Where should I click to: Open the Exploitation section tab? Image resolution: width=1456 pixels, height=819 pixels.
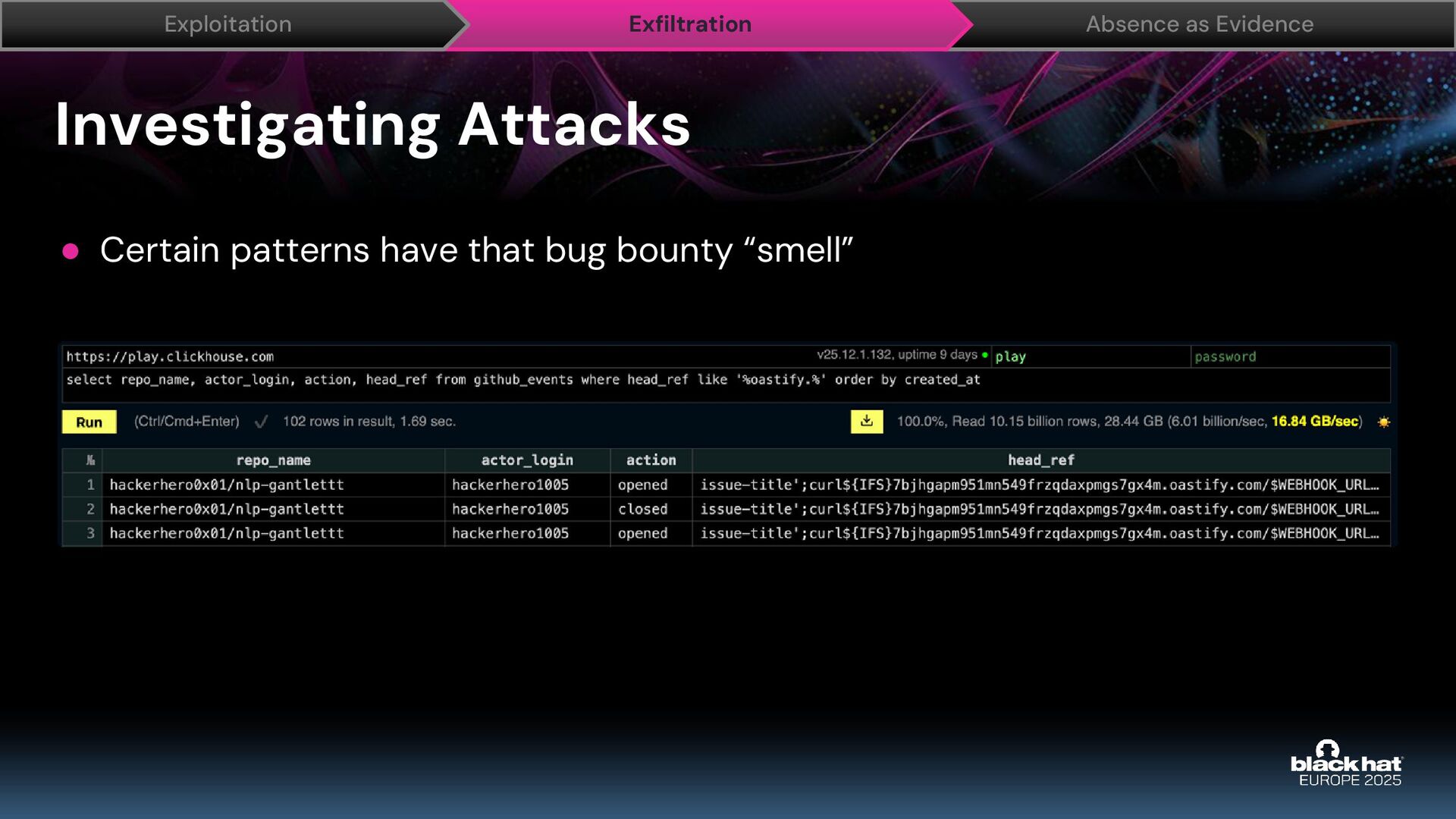(227, 24)
